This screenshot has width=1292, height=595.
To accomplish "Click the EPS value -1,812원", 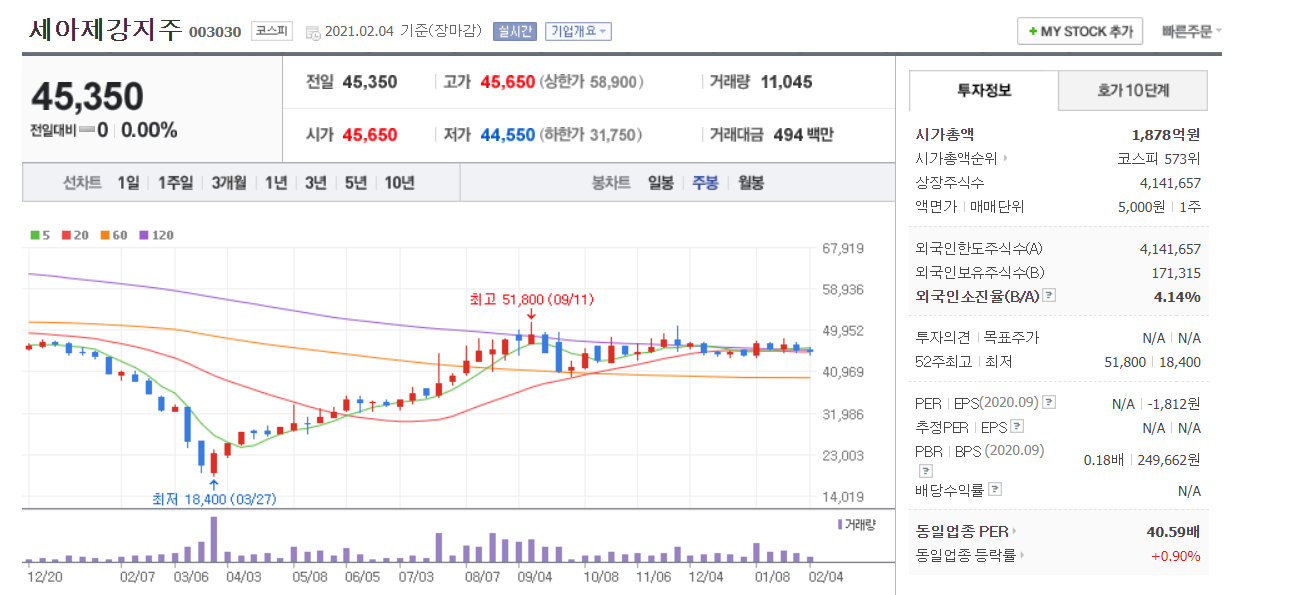I will point(1174,403).
